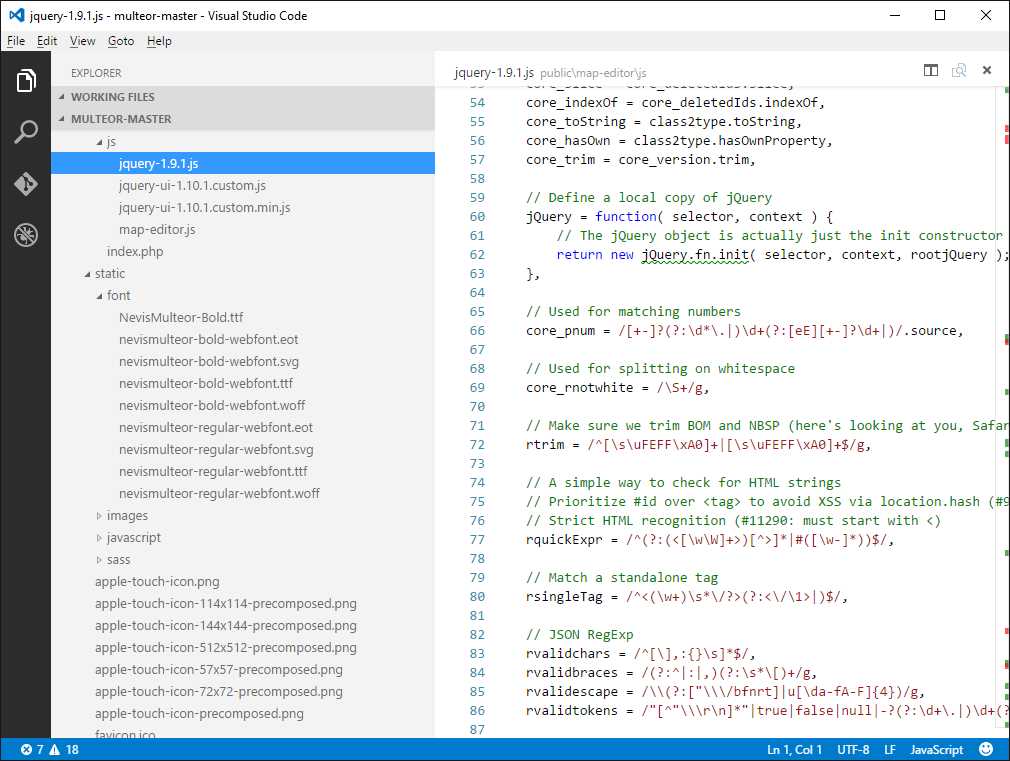Viewport: 1010px width, 761px height.
Task: Click the EXPLORER panel header
Action: coord(96,73)
